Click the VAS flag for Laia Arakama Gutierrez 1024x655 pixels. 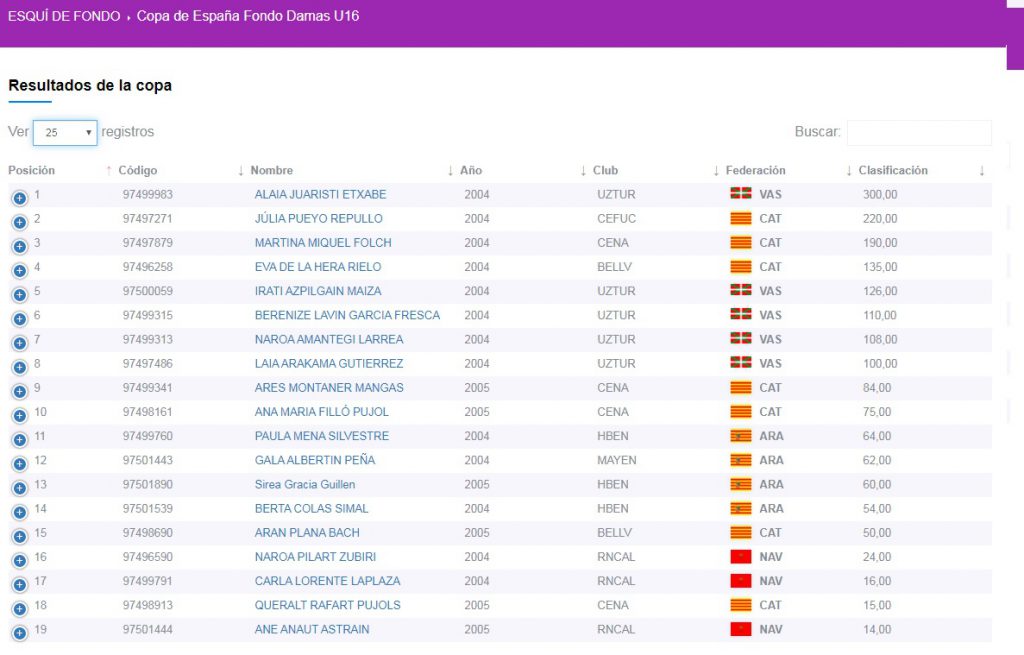741,363
